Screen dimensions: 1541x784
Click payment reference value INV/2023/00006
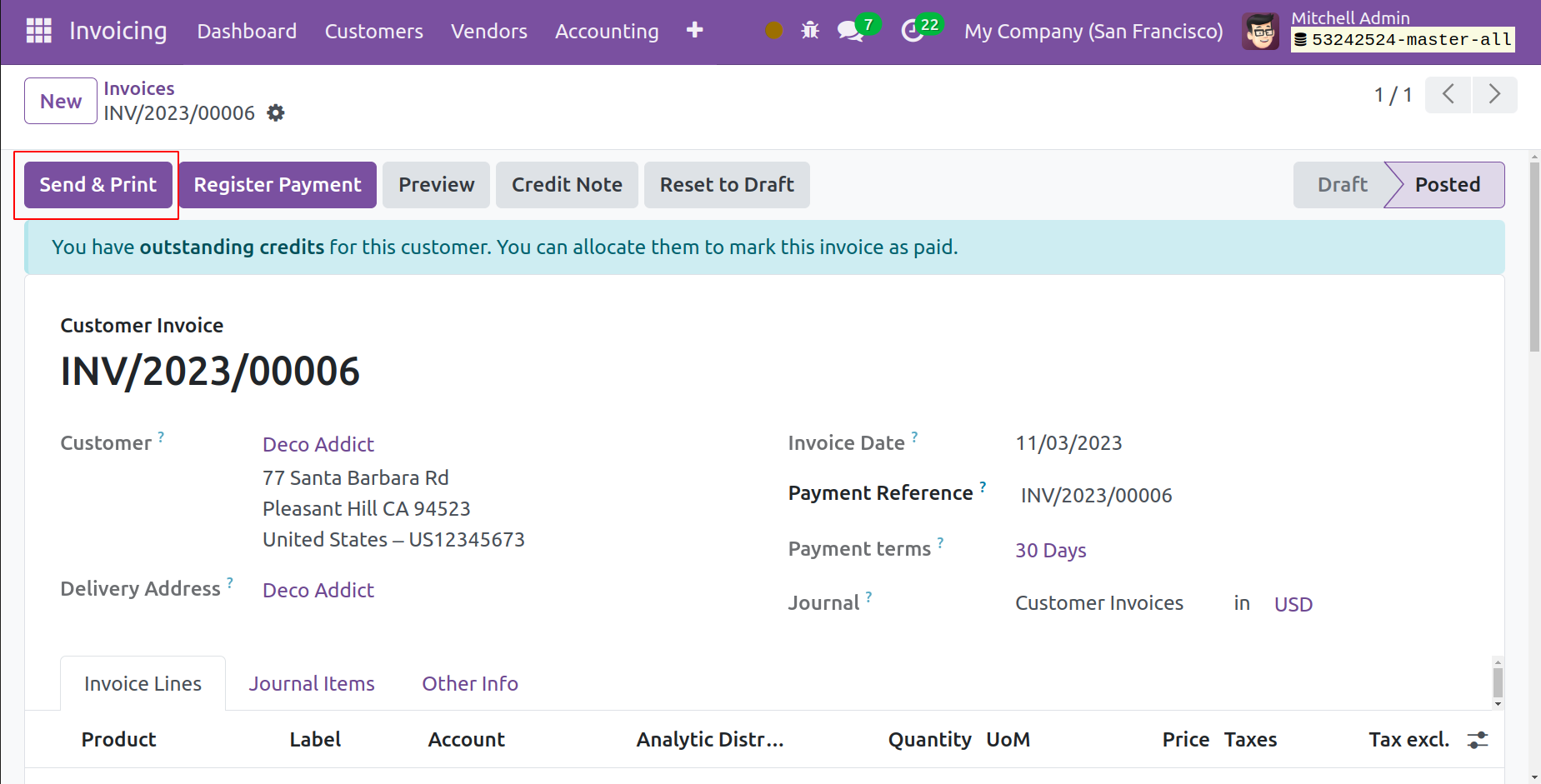coord(1096,495)
